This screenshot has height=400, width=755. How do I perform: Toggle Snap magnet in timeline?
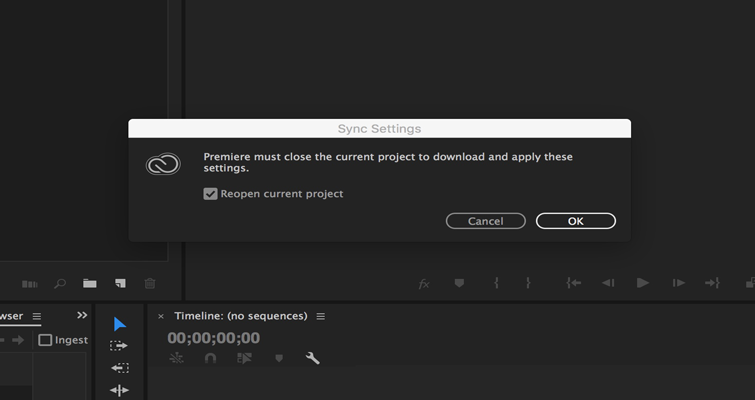tap(210, 358)
